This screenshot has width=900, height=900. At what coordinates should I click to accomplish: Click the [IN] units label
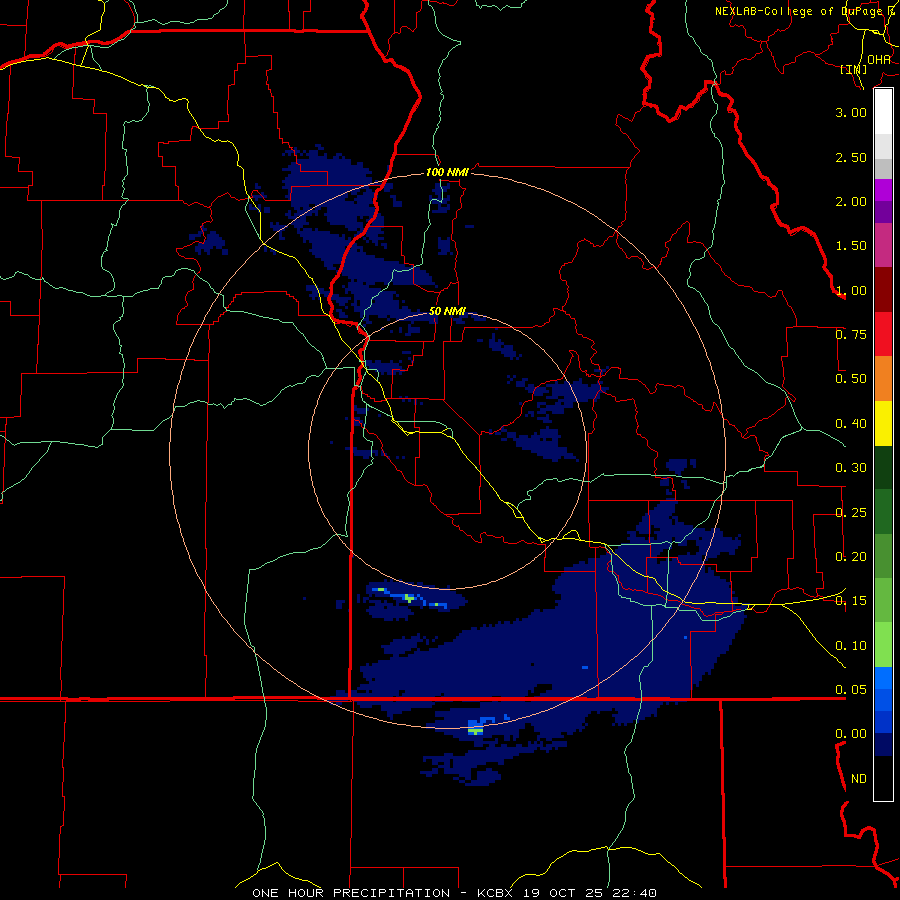[x=854, y=69]
